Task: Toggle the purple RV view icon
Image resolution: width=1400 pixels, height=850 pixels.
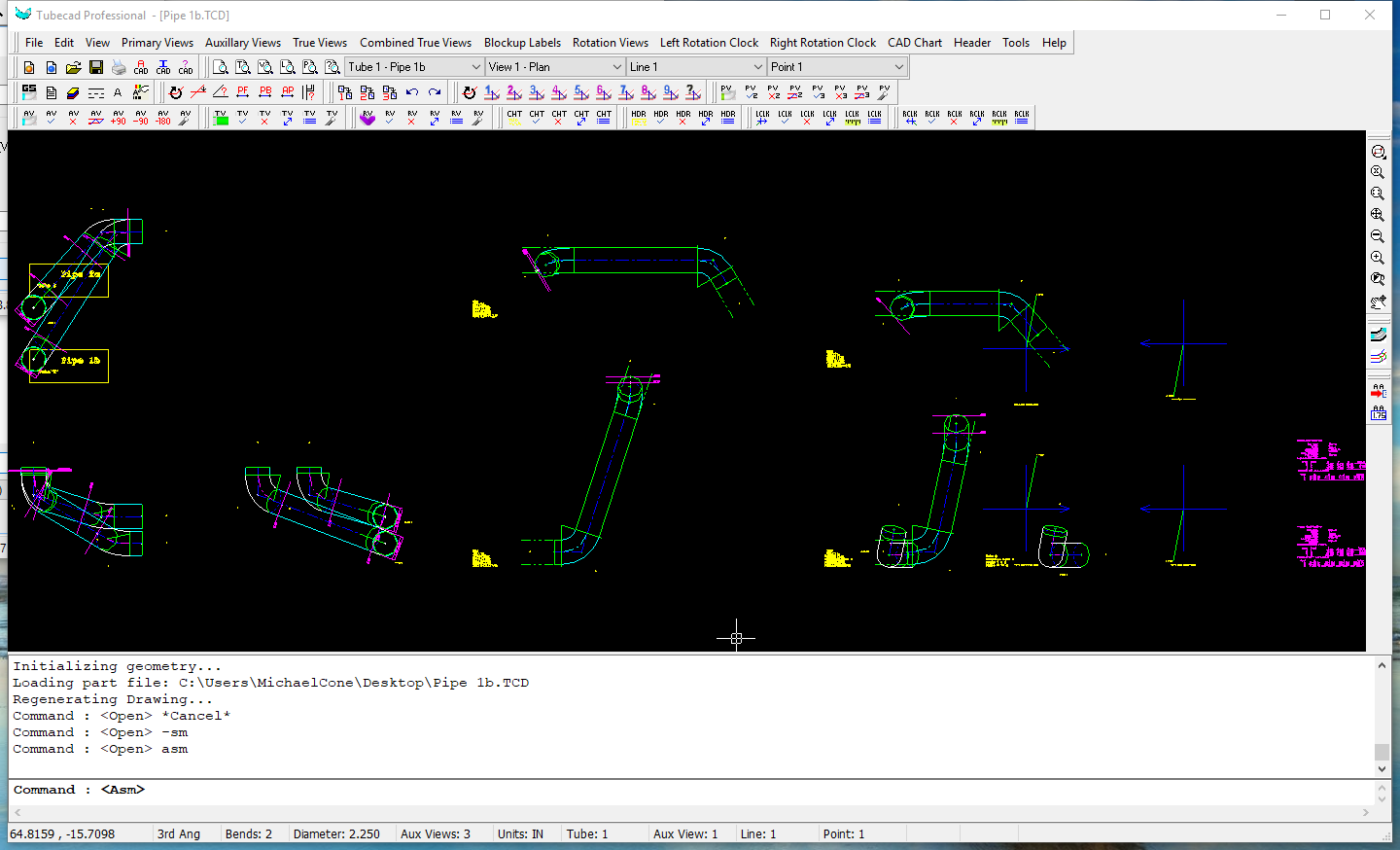Action: click(367, 117)
